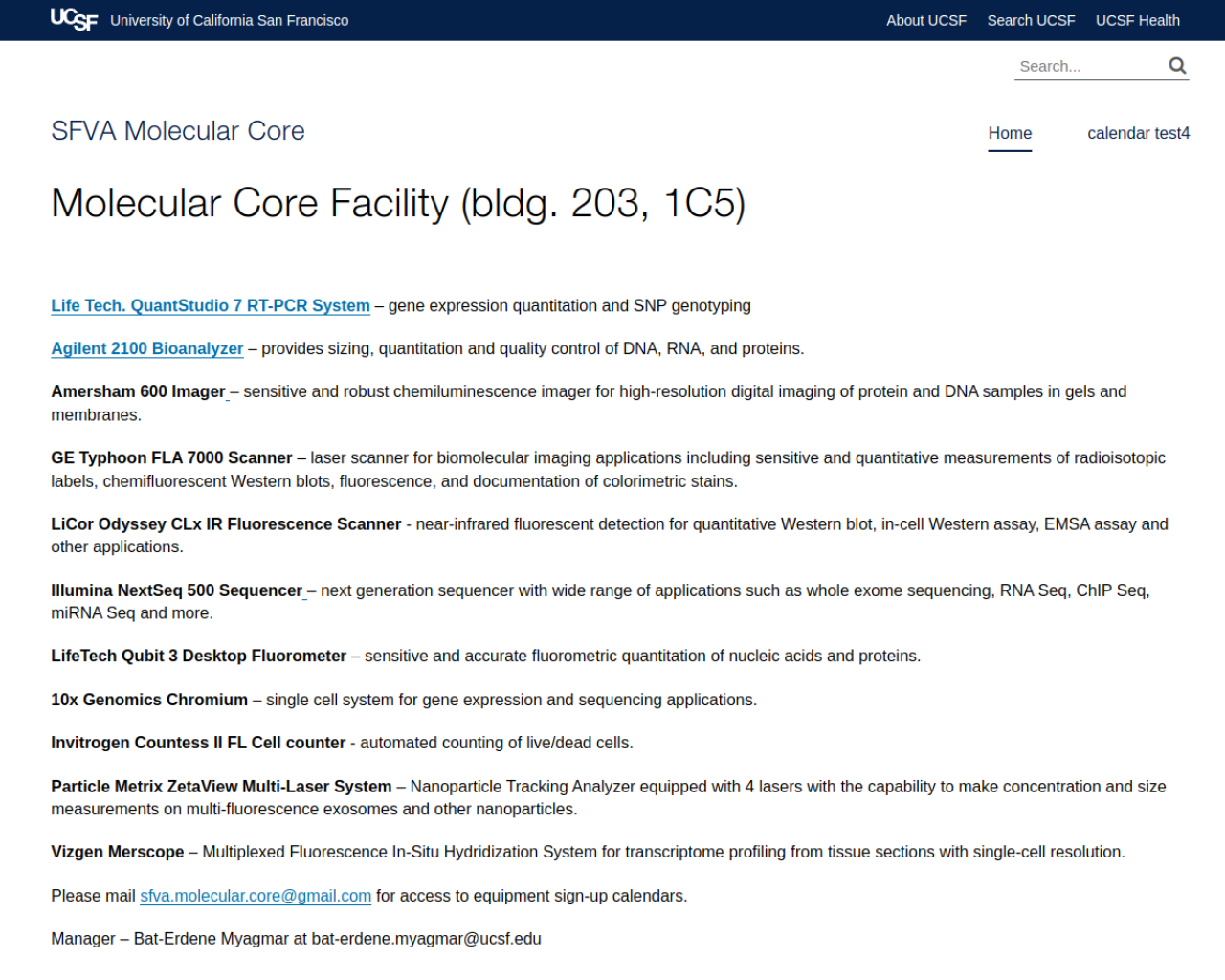Click Illumina NextSeq 500 Sequencer text
This screenshot has width=1225, height=980.
(x=176, y=590)
